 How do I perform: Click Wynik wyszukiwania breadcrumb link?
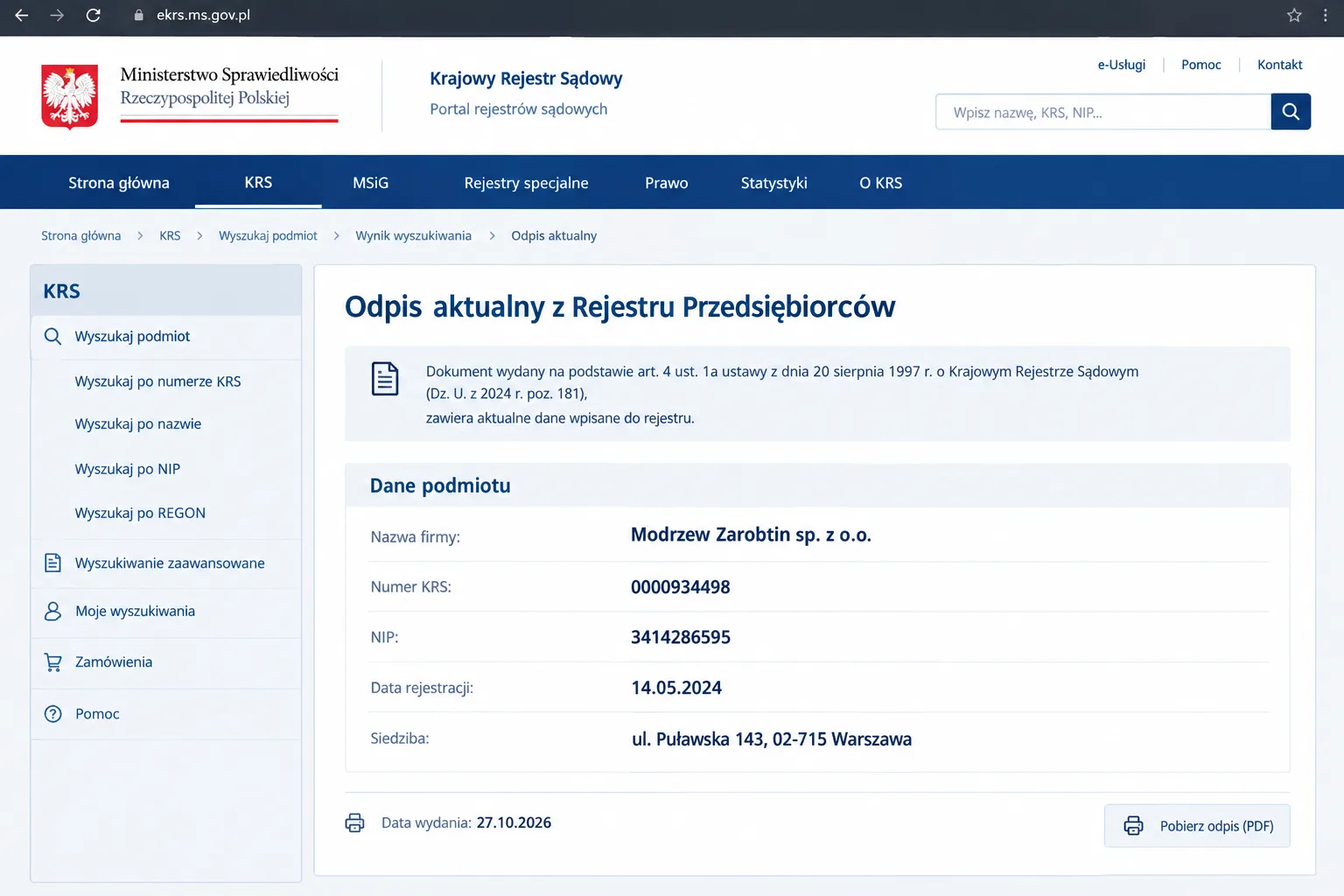(413, 235)
